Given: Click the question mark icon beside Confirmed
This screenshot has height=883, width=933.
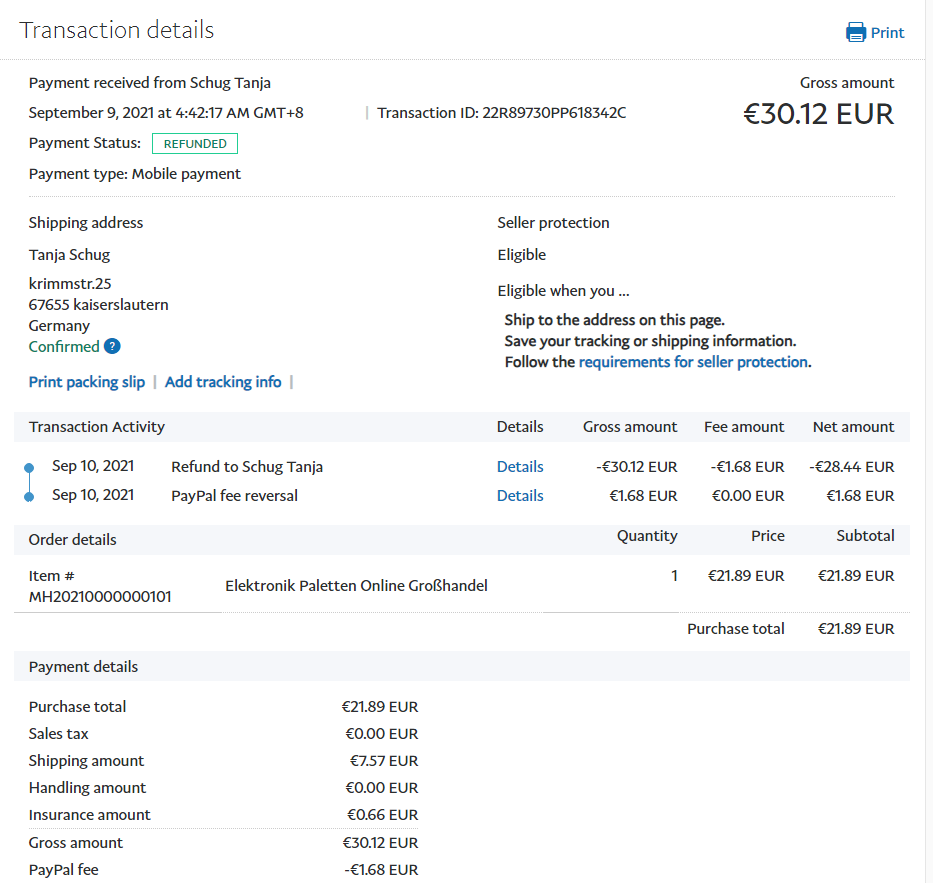Looking at the screenshot, I should point(112,347).
